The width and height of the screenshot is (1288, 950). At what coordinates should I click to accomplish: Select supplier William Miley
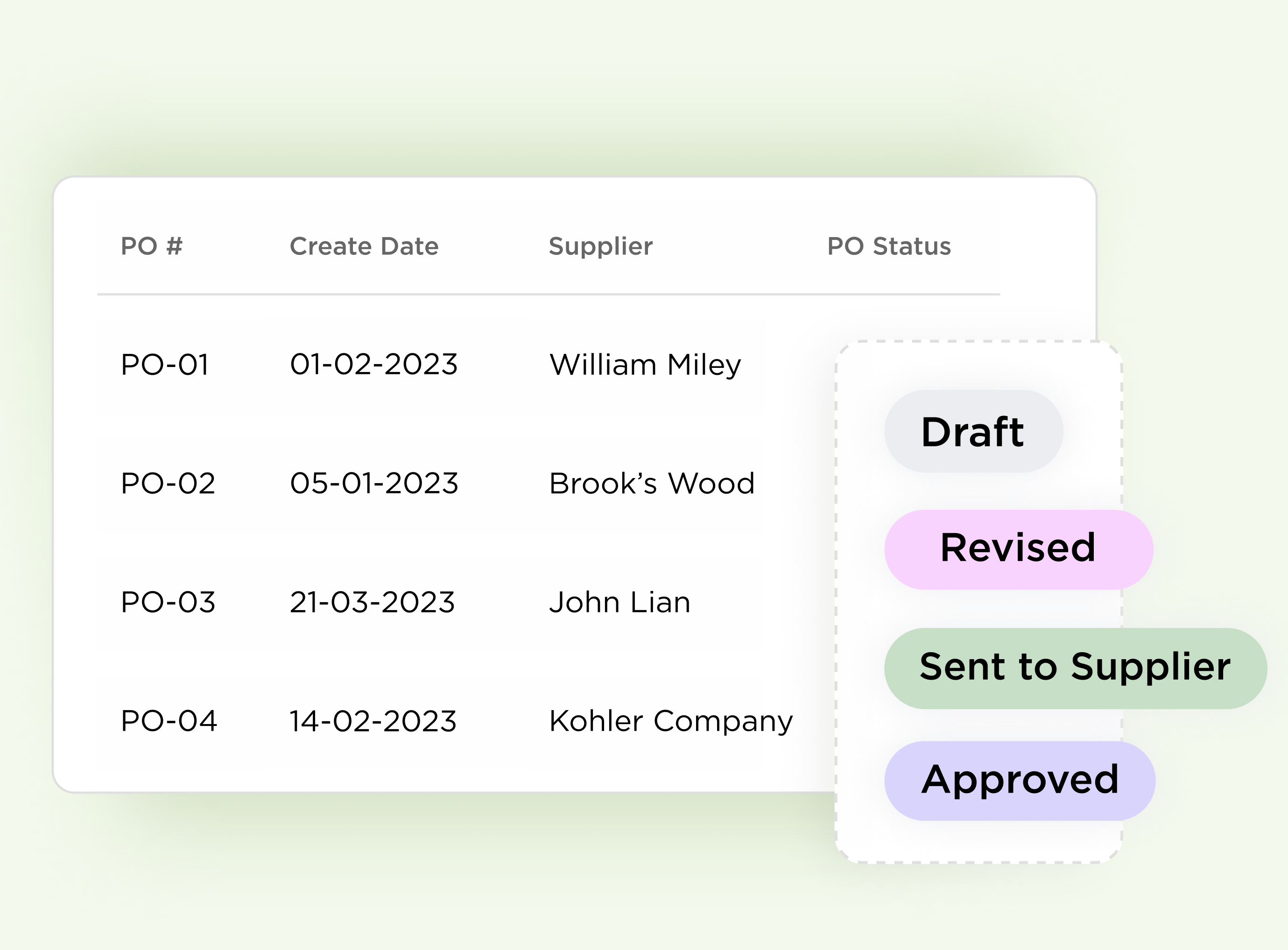pos(645,366)
